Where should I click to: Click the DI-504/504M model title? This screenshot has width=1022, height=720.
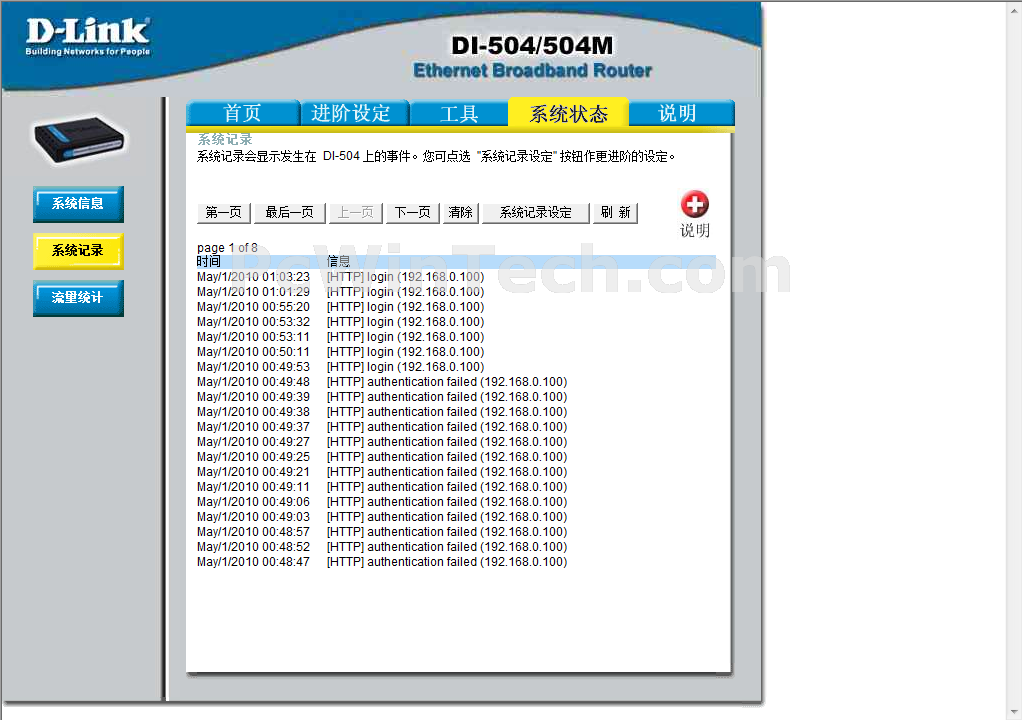(533, 46)
